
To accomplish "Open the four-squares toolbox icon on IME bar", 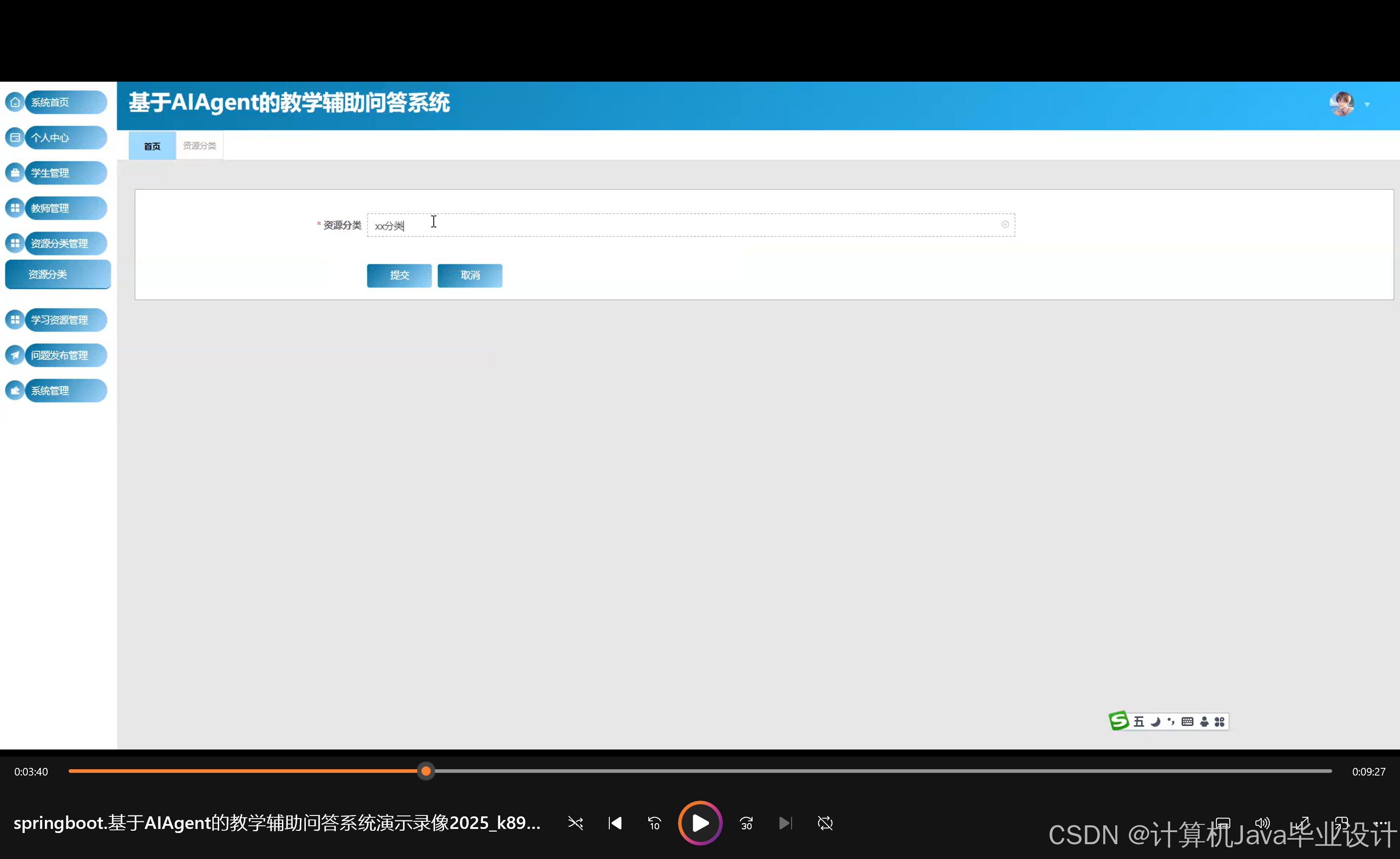I will (1219, 722).
